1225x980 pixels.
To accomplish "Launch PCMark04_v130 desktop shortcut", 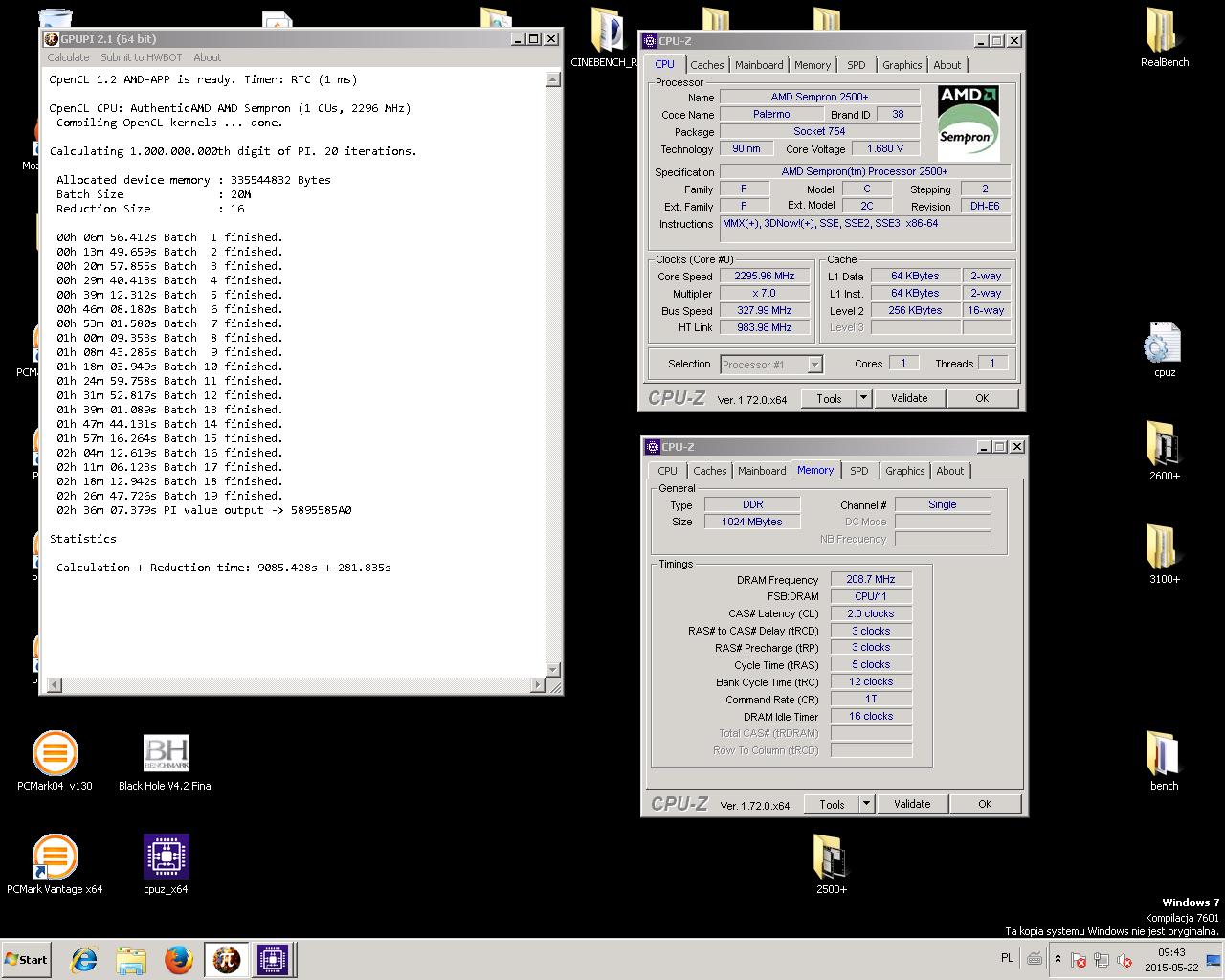I will click(56, 761).
